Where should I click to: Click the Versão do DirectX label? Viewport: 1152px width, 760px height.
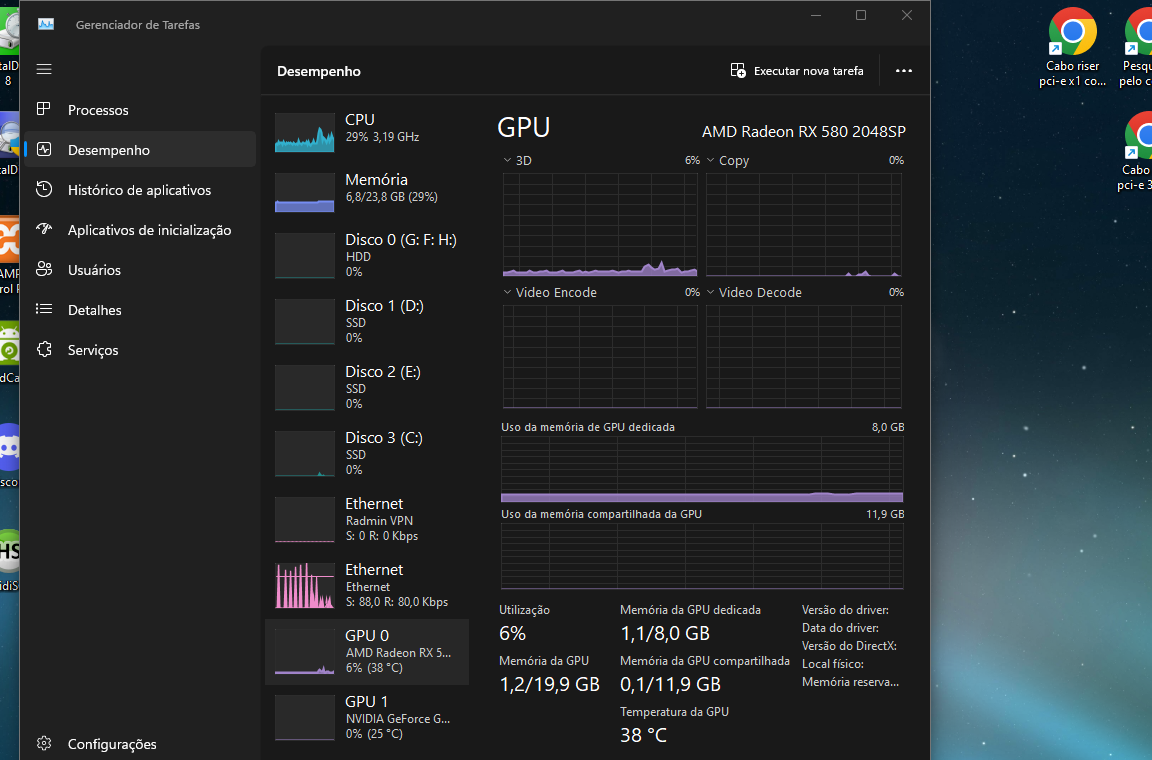[849, 646]
